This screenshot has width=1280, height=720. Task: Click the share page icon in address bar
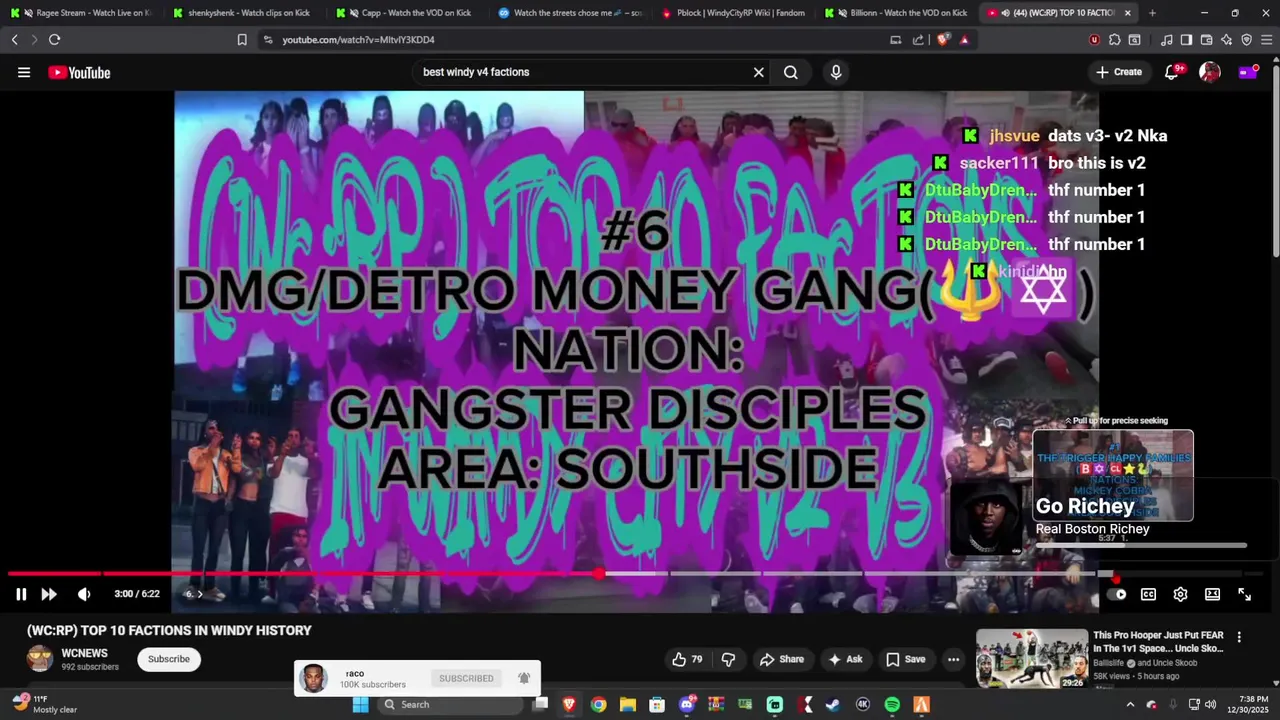coord(918,40)
